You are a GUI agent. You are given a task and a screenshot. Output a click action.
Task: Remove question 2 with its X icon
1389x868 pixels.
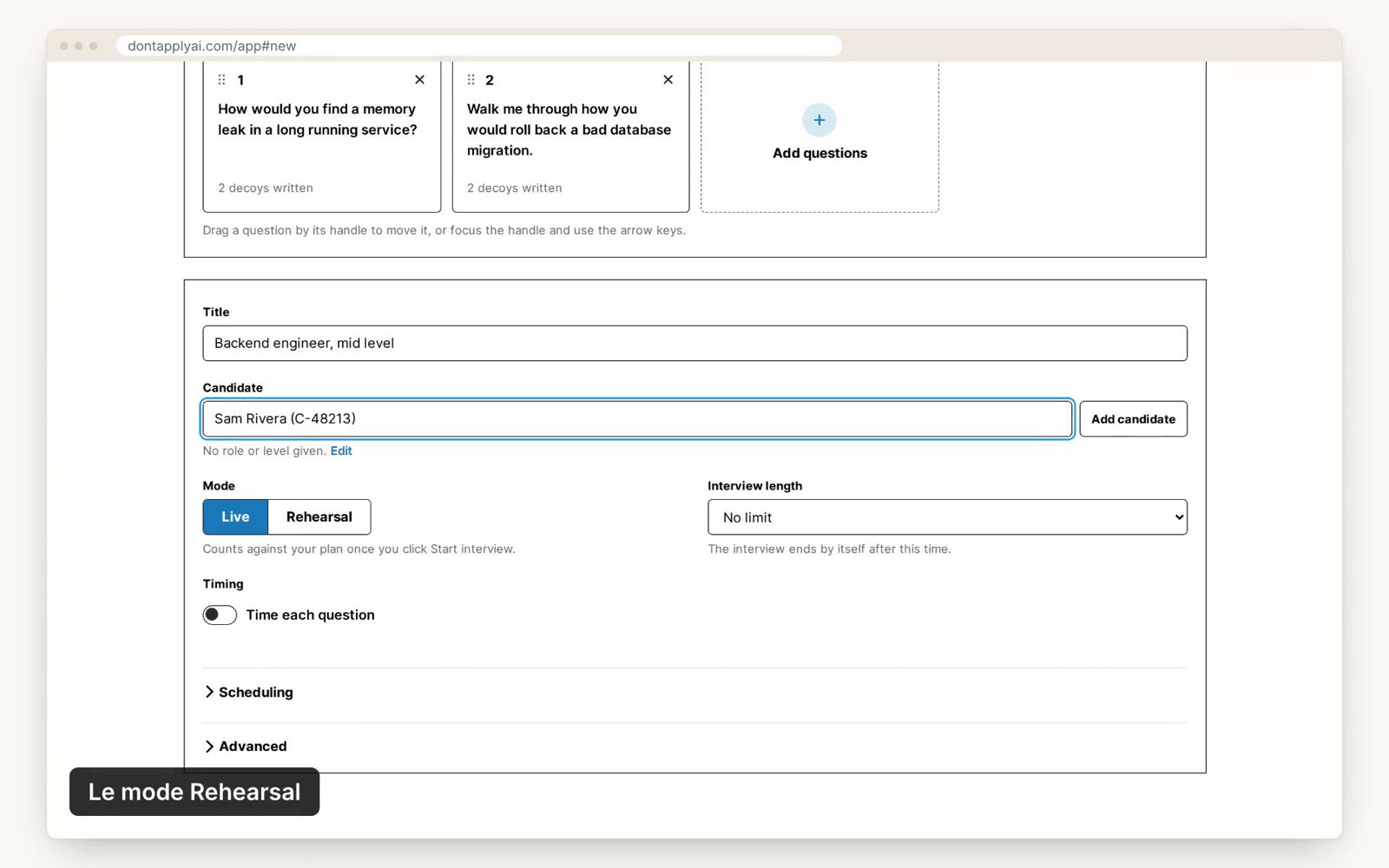tap(668, 80)
